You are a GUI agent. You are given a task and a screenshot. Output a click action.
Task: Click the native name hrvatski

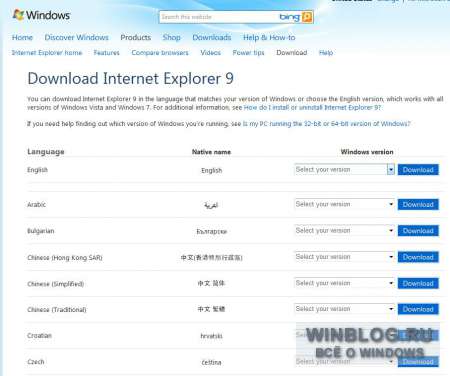[x=211, y=336]
